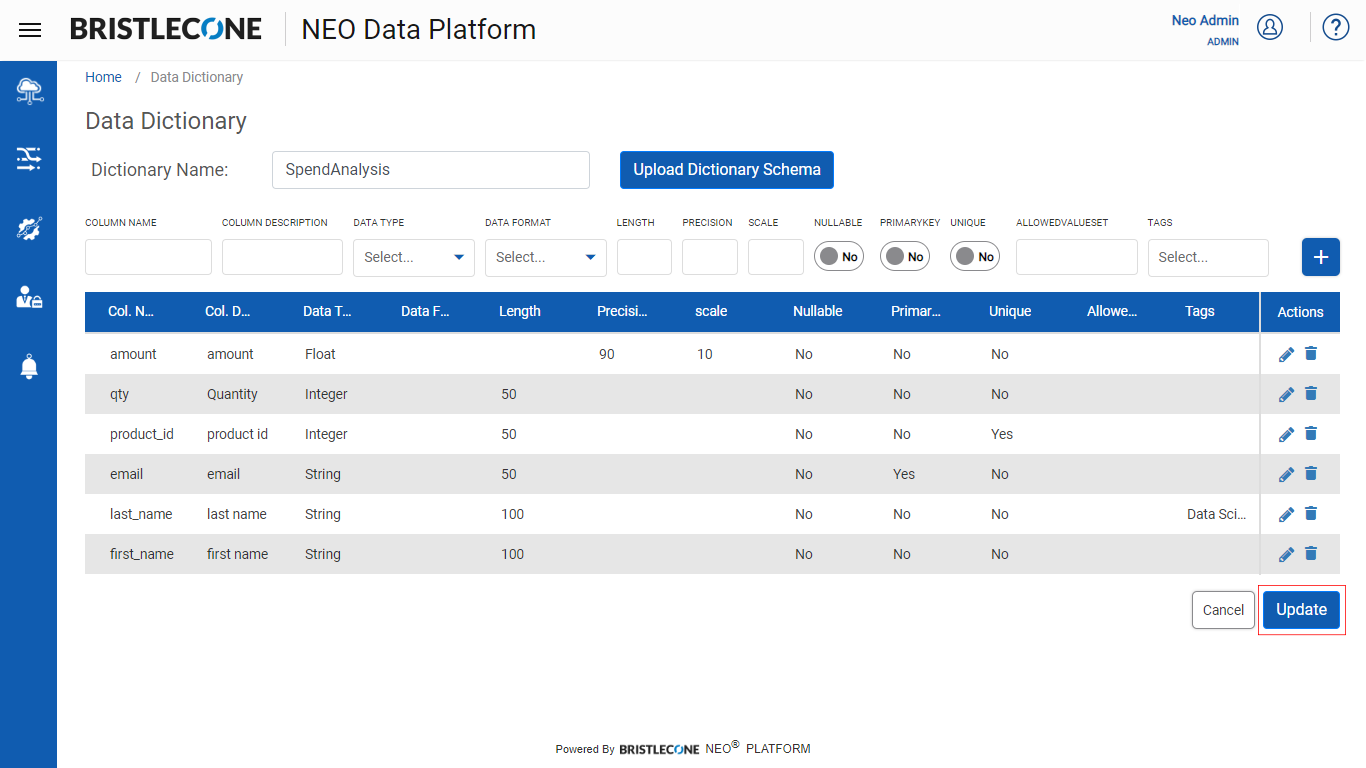Toggle the Unique switch
Viewport: 1366px width, 768px height.
tap(975, 257)
